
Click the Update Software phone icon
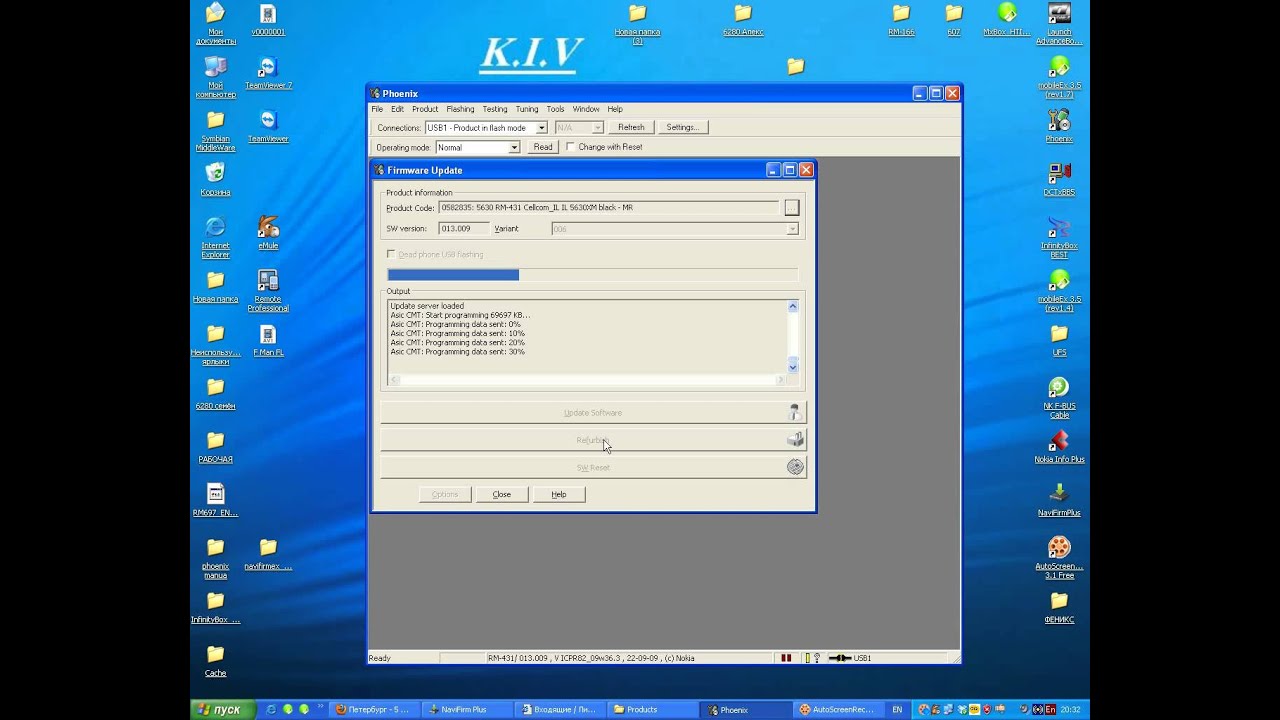(x=795, y=413)
